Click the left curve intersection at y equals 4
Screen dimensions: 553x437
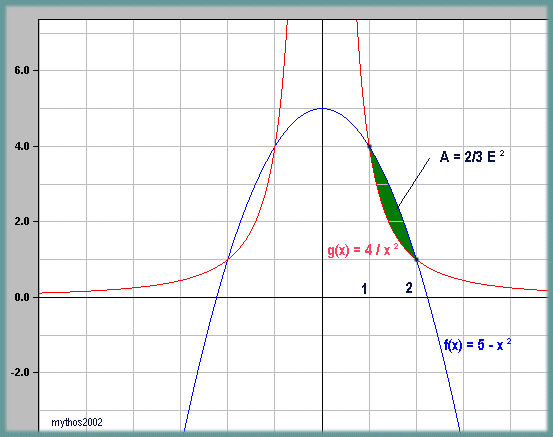(x=275, y=146)
